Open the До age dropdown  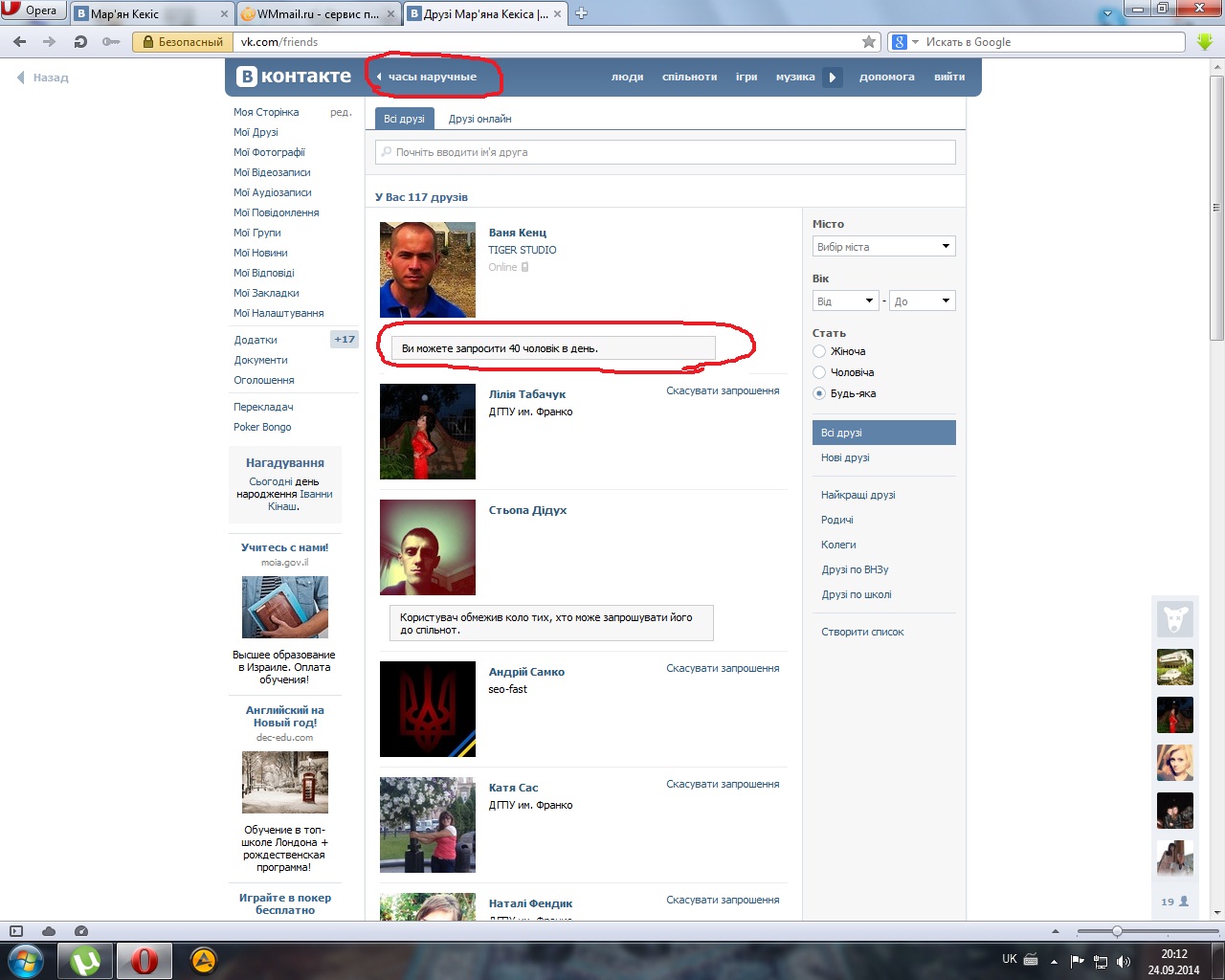pyautogui.click(x=923, y=301)
